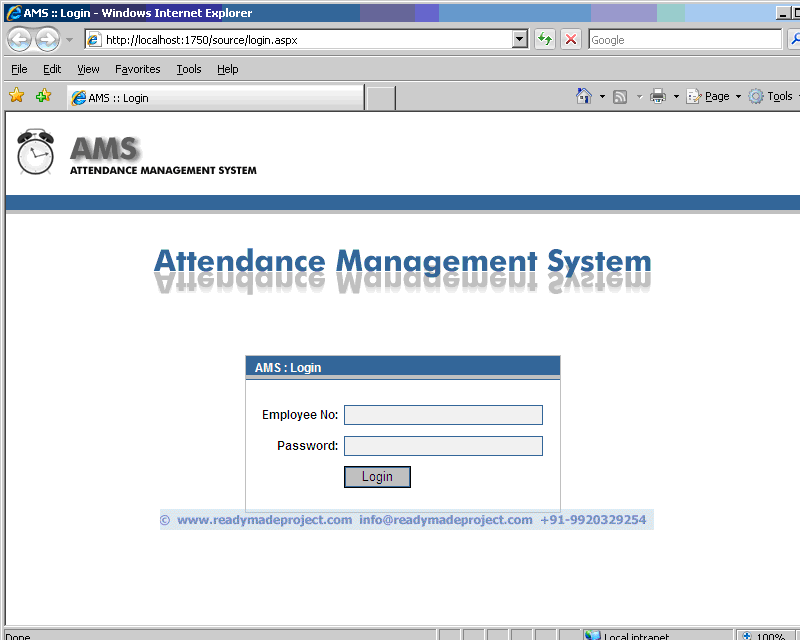Open the Favorites Center star icon

point(16,95)
